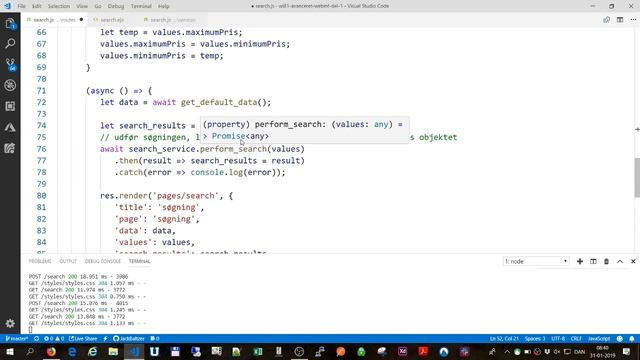The height and width of the screenshot is (360, 640).
Task: Open Microsoft Edge from the taskbar
Action: [72, 351]
